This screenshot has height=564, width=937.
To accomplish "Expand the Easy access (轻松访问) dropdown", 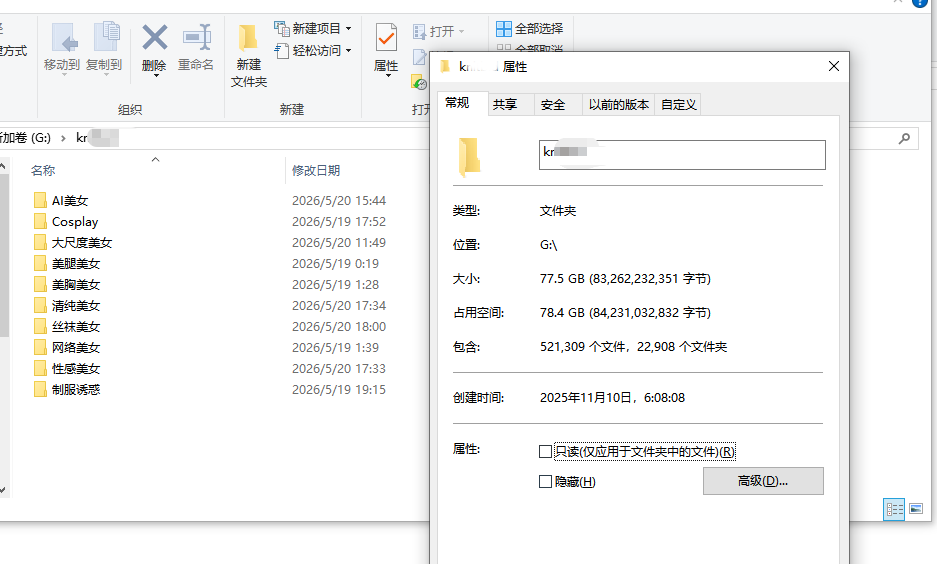I will click(348, 51).
